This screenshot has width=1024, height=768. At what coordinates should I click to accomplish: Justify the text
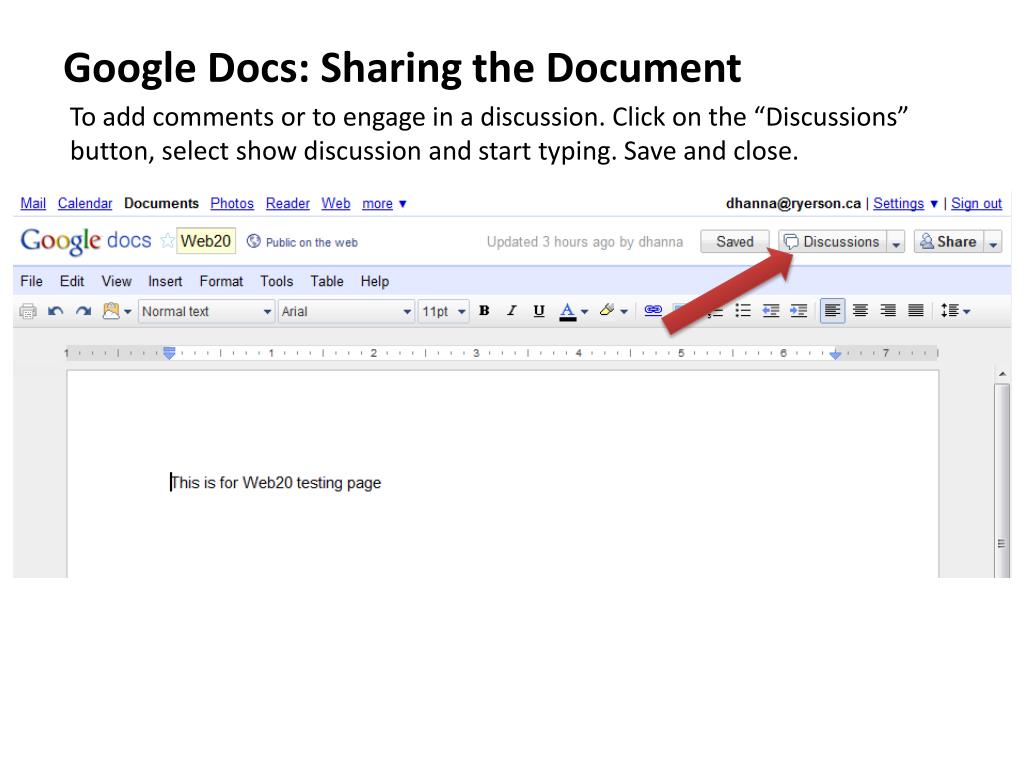point(916,311)
